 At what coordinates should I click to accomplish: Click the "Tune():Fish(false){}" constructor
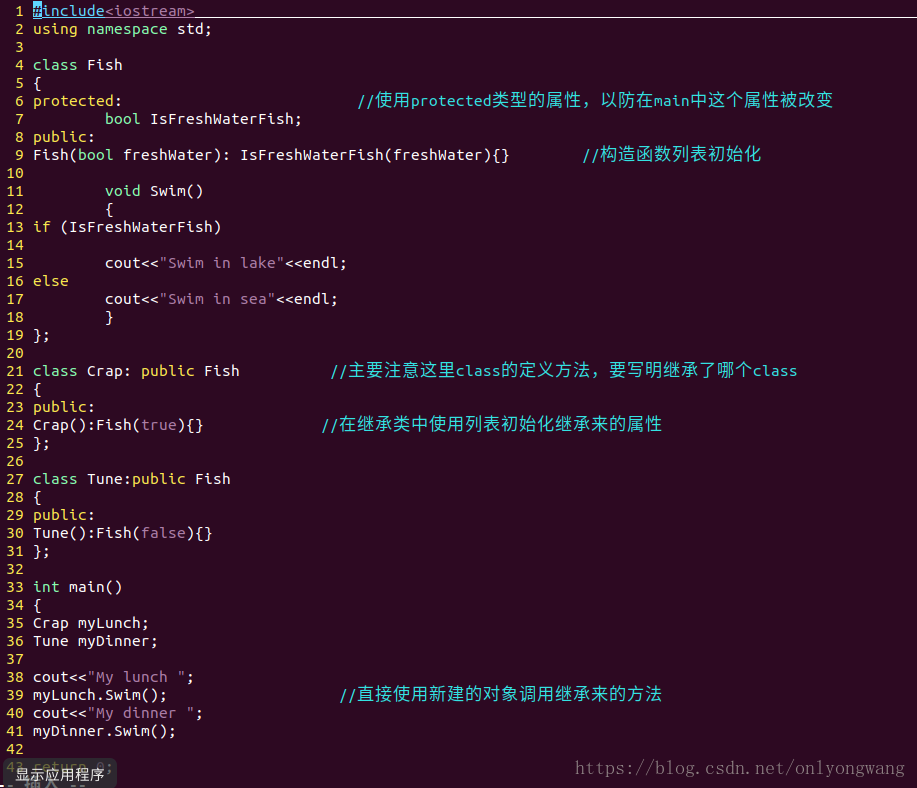point(123,533)
